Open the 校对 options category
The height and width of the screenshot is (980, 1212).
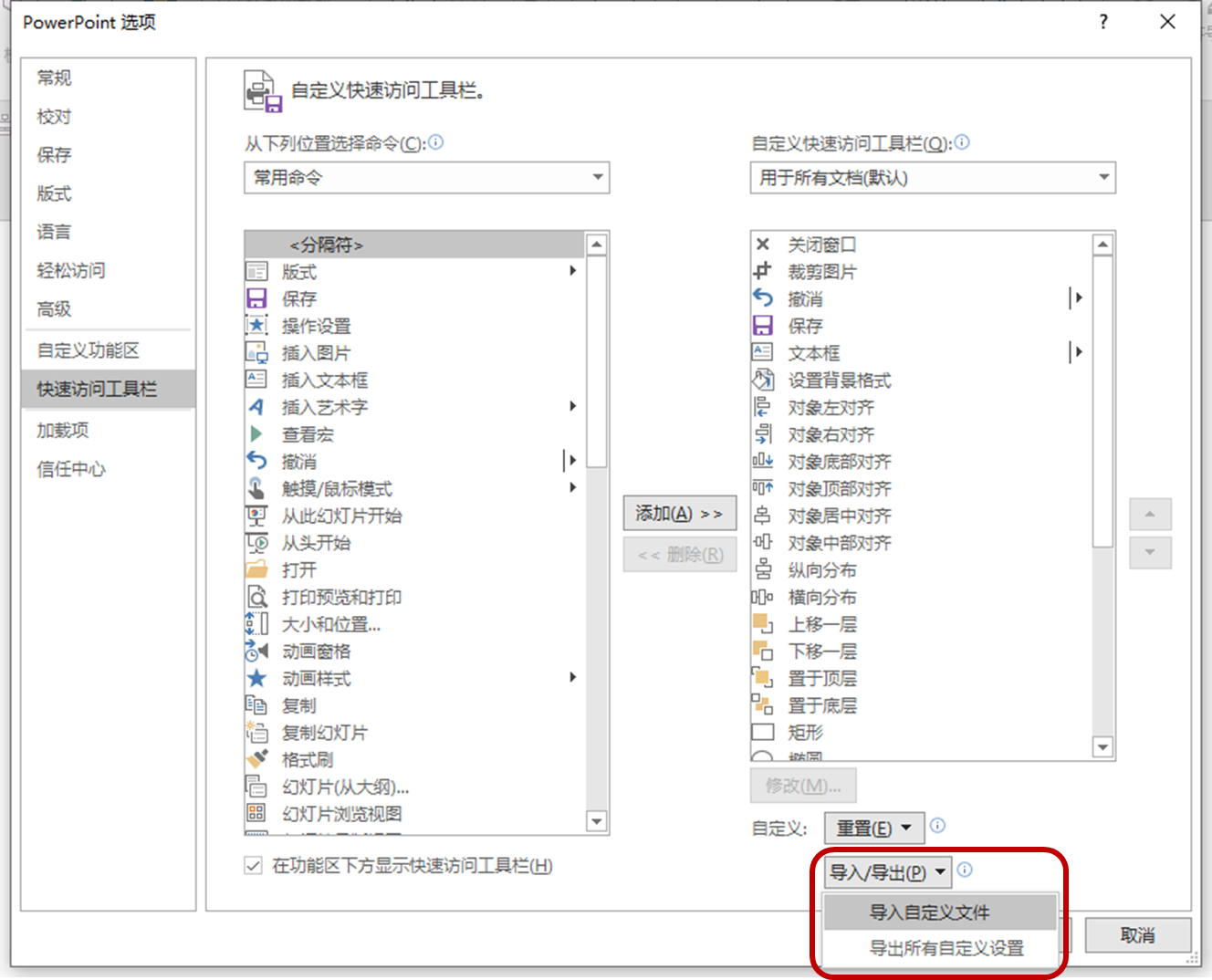coord(108,117)
